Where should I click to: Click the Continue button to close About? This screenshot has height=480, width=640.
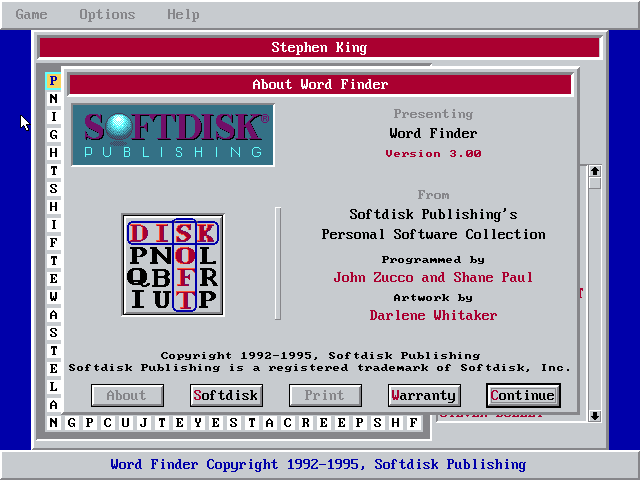pos(523,395)
